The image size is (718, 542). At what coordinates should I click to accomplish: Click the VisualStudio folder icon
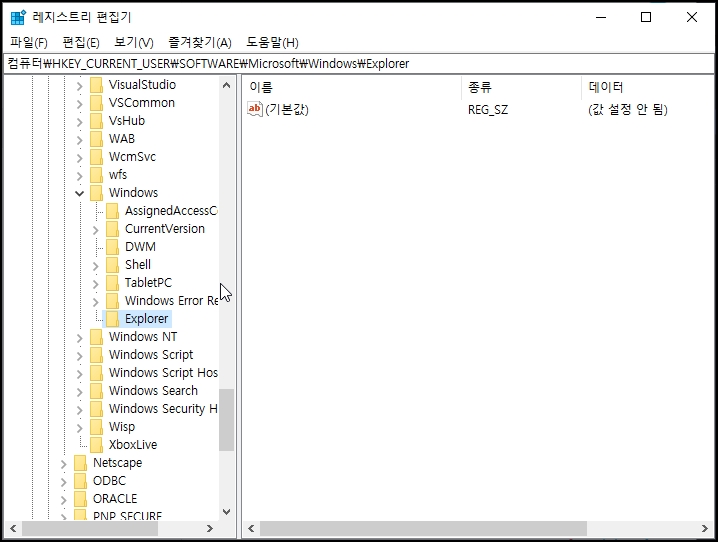click(x=97, y=85)
